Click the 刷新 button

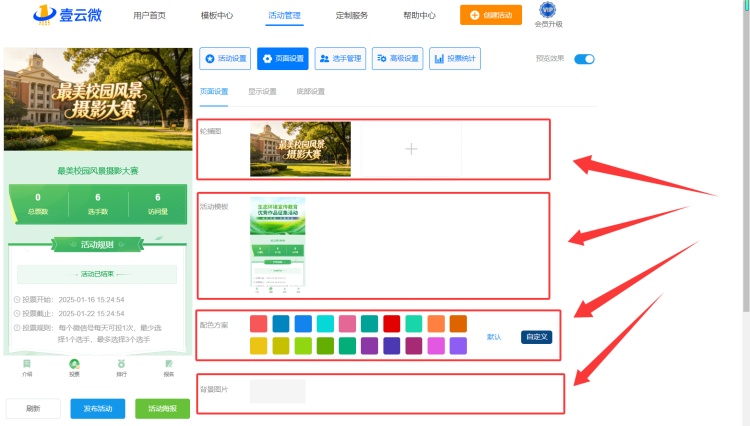tap(33, 408)
